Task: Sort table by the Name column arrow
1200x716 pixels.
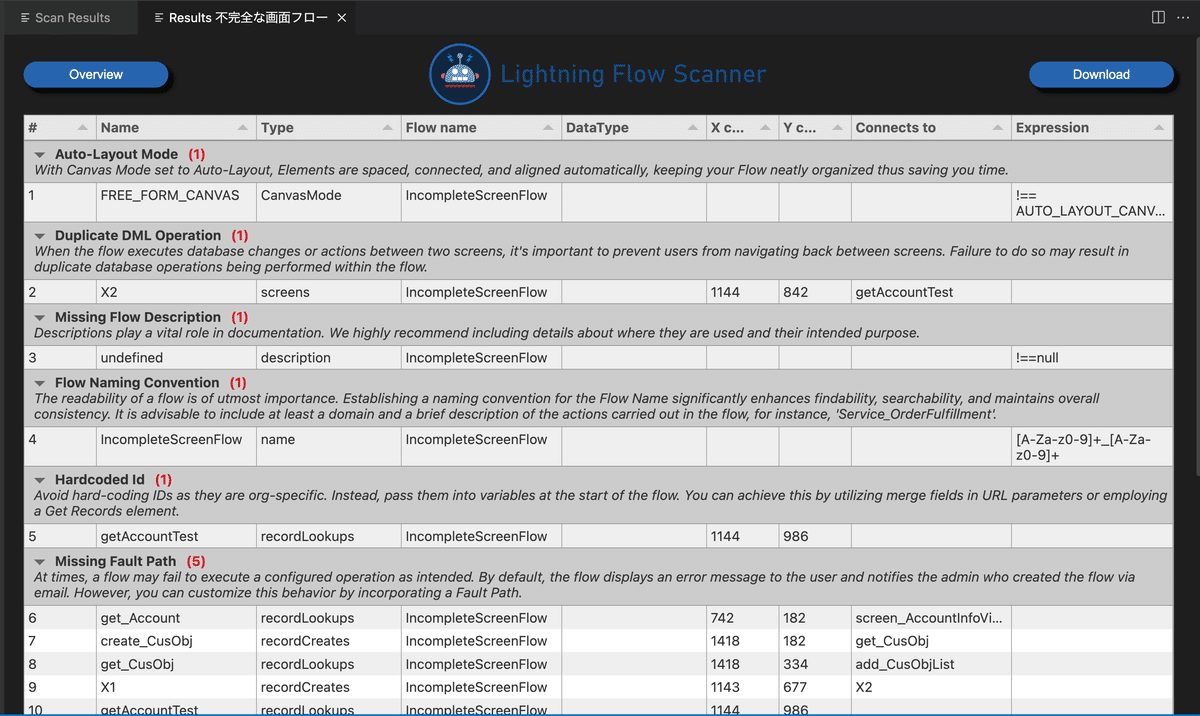Action: 242,127
